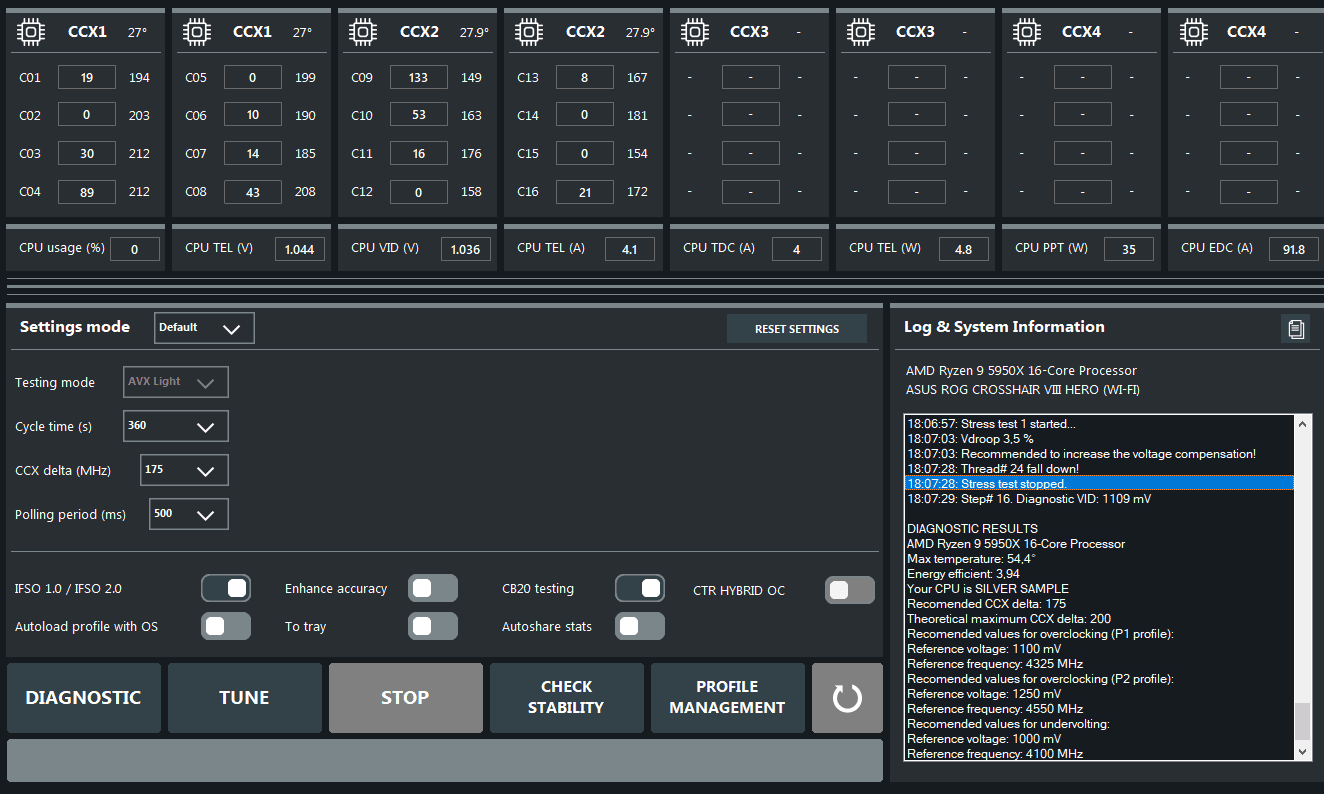Click the log scrollbar up arrow
Viewport: 1324px width, 794px height.
(1302, 424)
